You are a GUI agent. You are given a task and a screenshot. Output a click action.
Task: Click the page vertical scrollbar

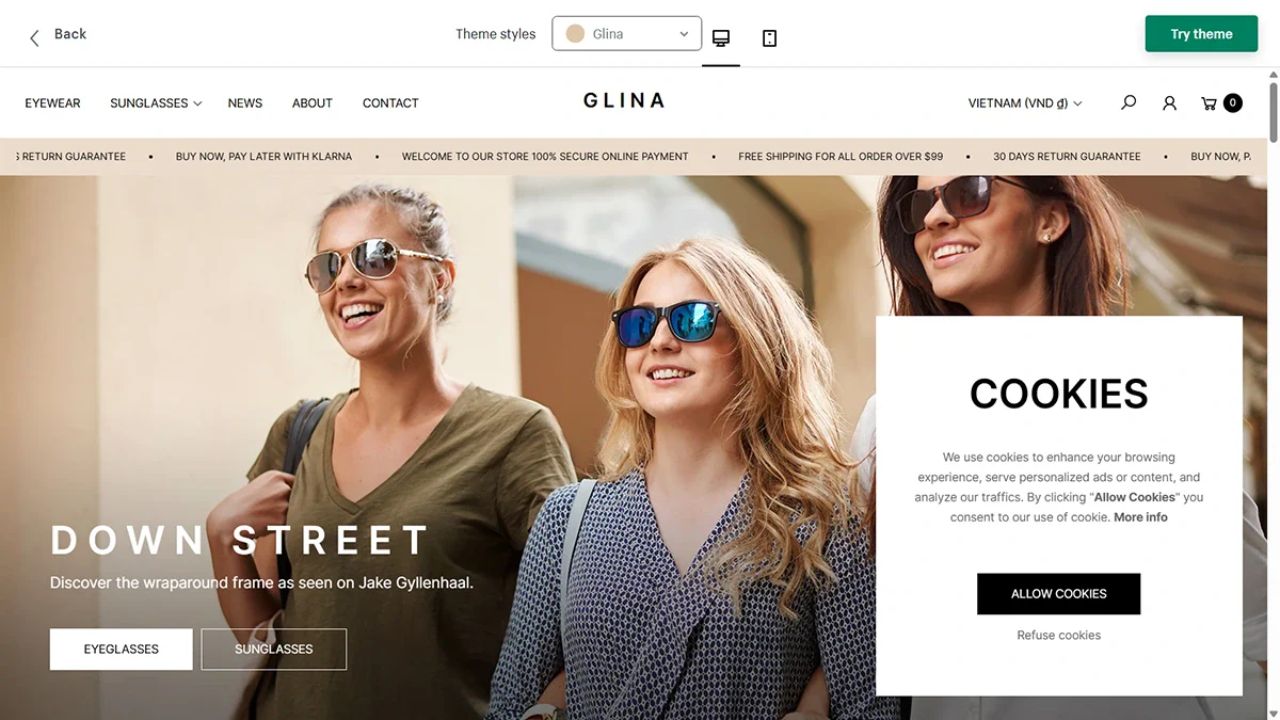(1274, 393)
